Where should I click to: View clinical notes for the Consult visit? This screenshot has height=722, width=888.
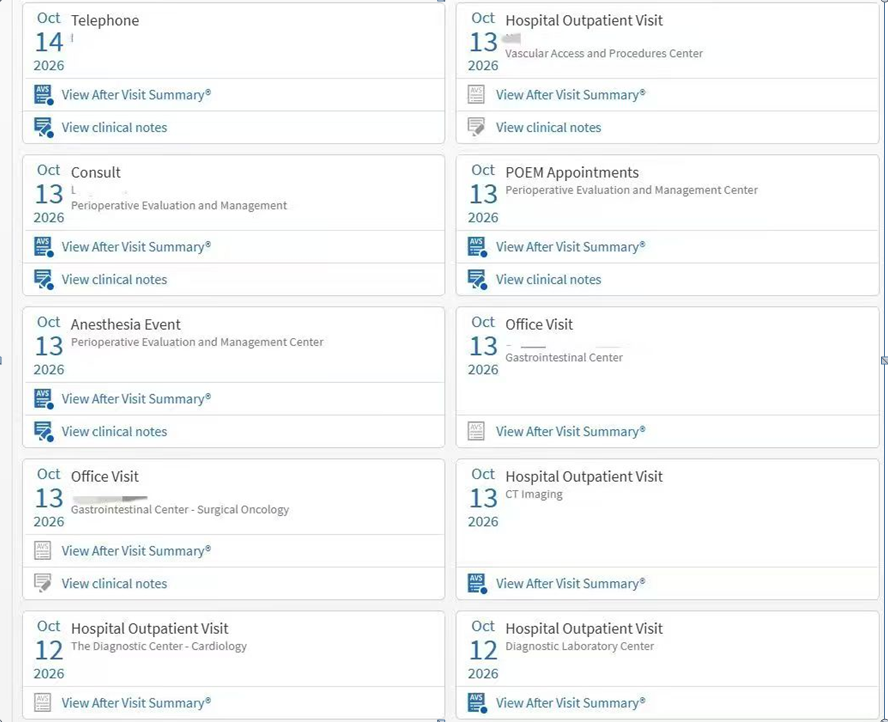[114, 280]
